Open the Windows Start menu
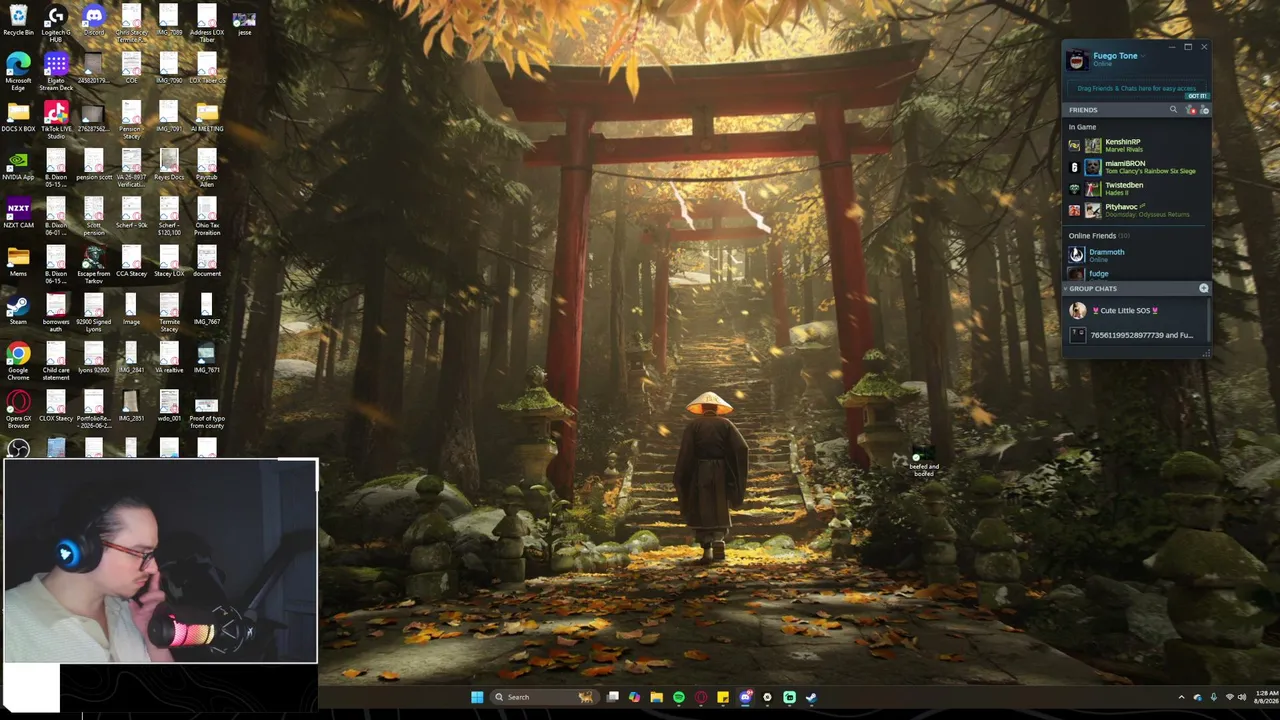This screenshot has width=1280, height=720. coord(477,697)
